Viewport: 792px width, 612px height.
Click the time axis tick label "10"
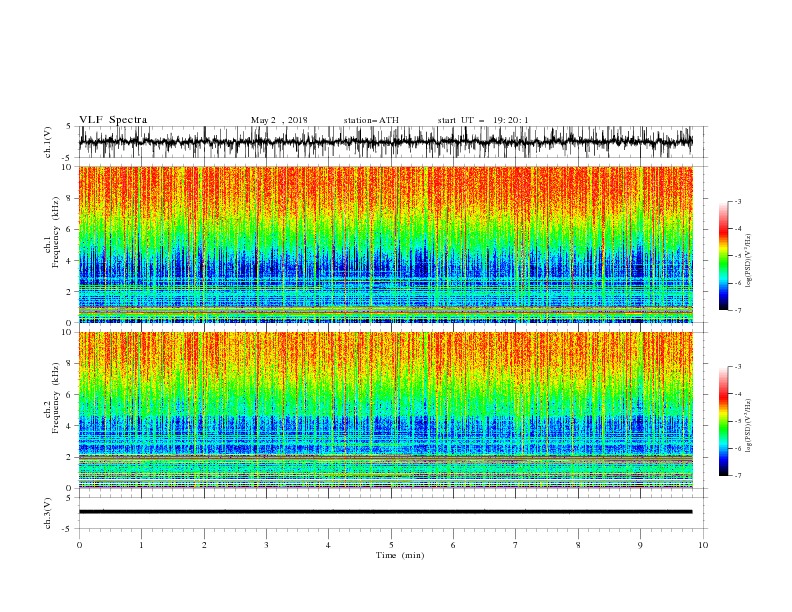(x=703, y=545)
